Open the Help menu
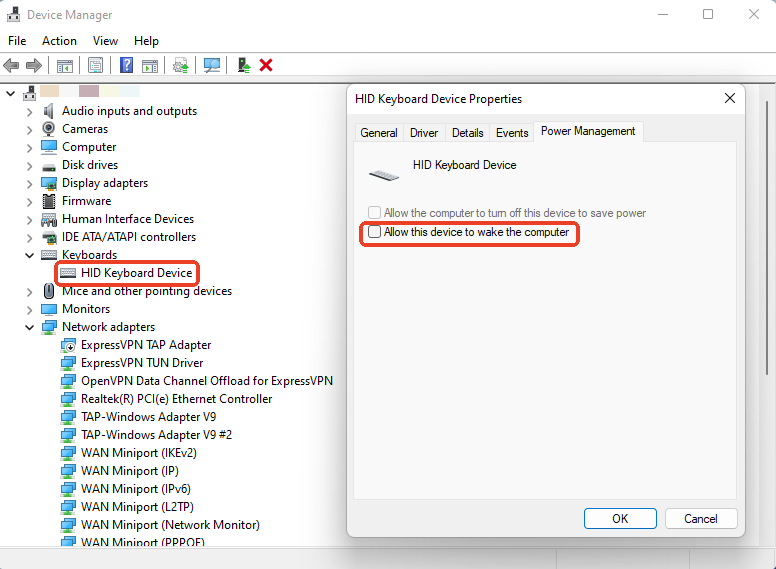 coord(146,41)
